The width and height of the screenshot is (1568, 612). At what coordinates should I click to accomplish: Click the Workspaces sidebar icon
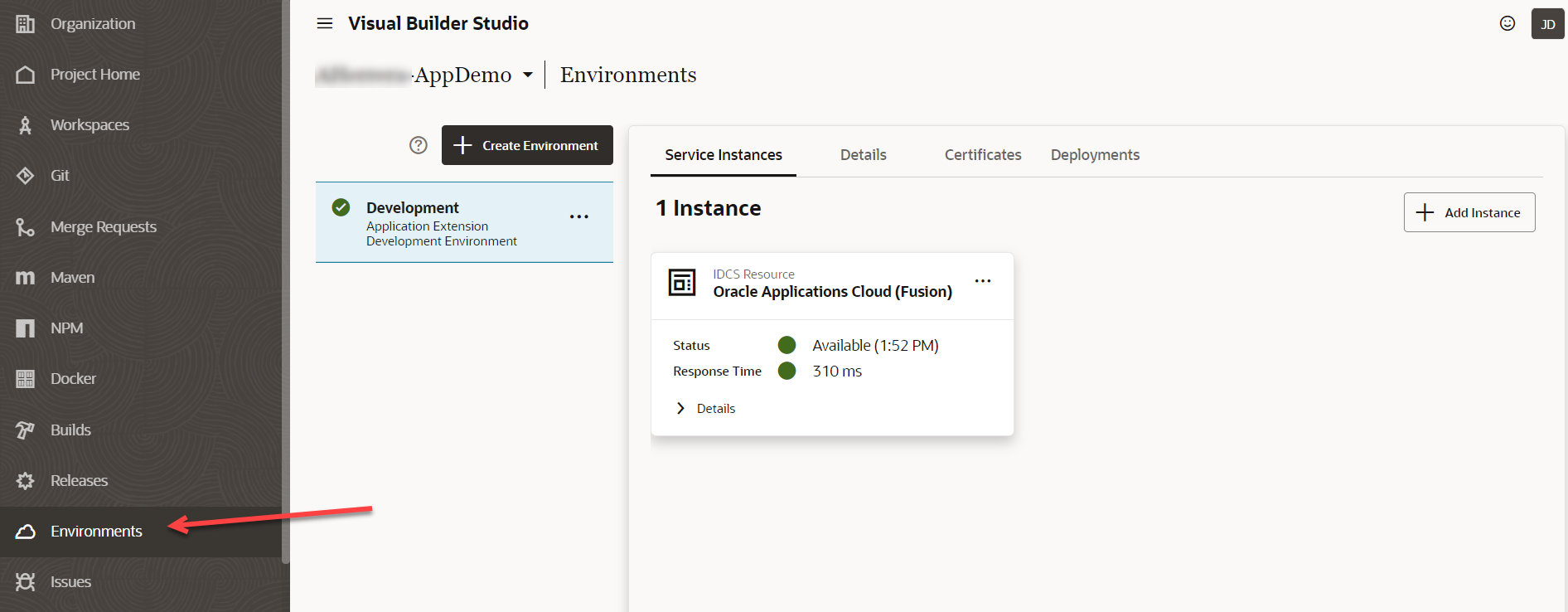26,125
